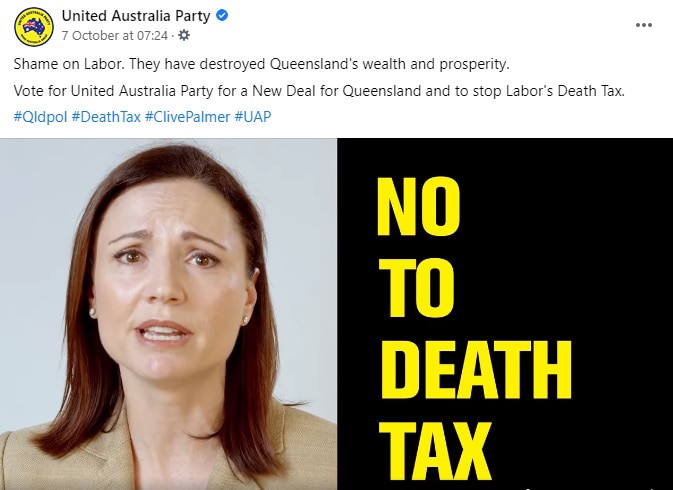Screen dimensions: 673x490
Task: Visit the United Australia Party page name
Action: tap(136, 16)
